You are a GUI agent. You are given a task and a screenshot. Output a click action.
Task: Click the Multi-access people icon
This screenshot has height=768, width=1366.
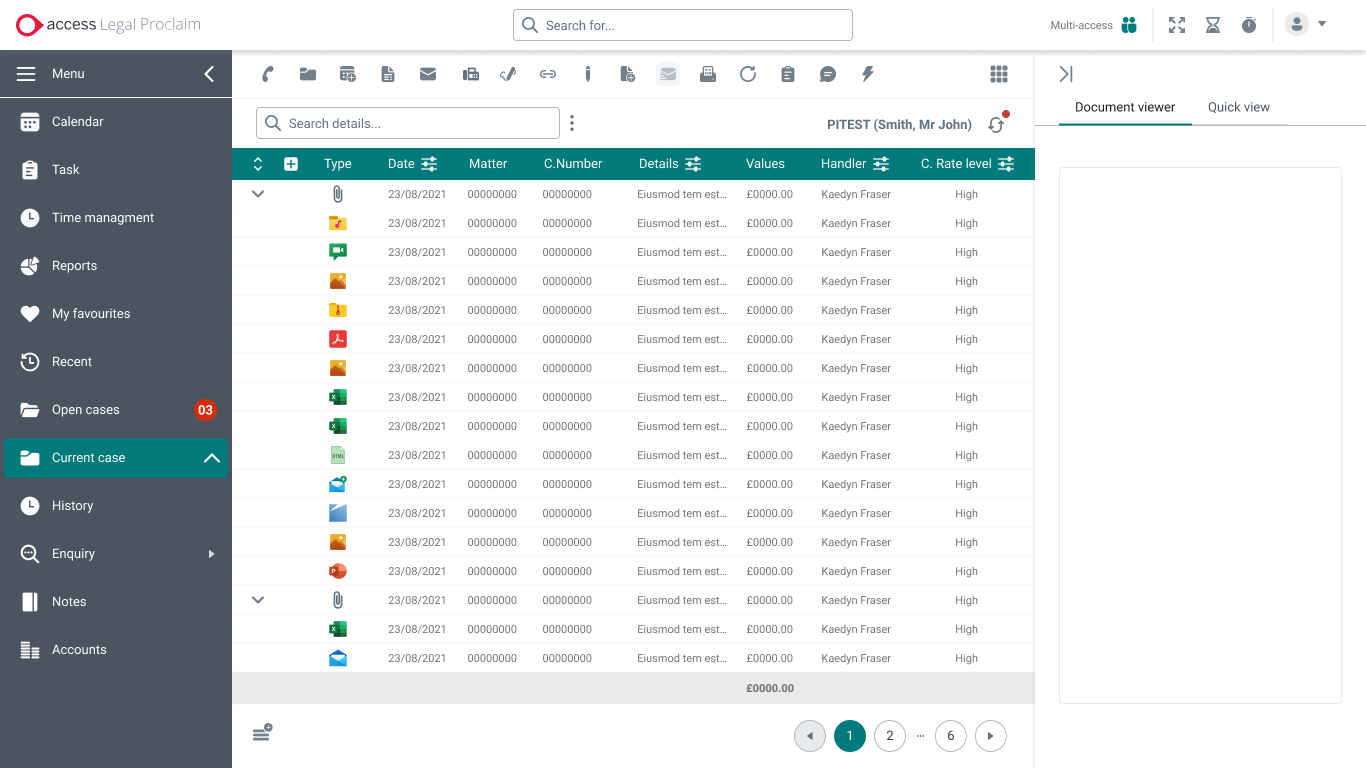[x=1129, y=25]
